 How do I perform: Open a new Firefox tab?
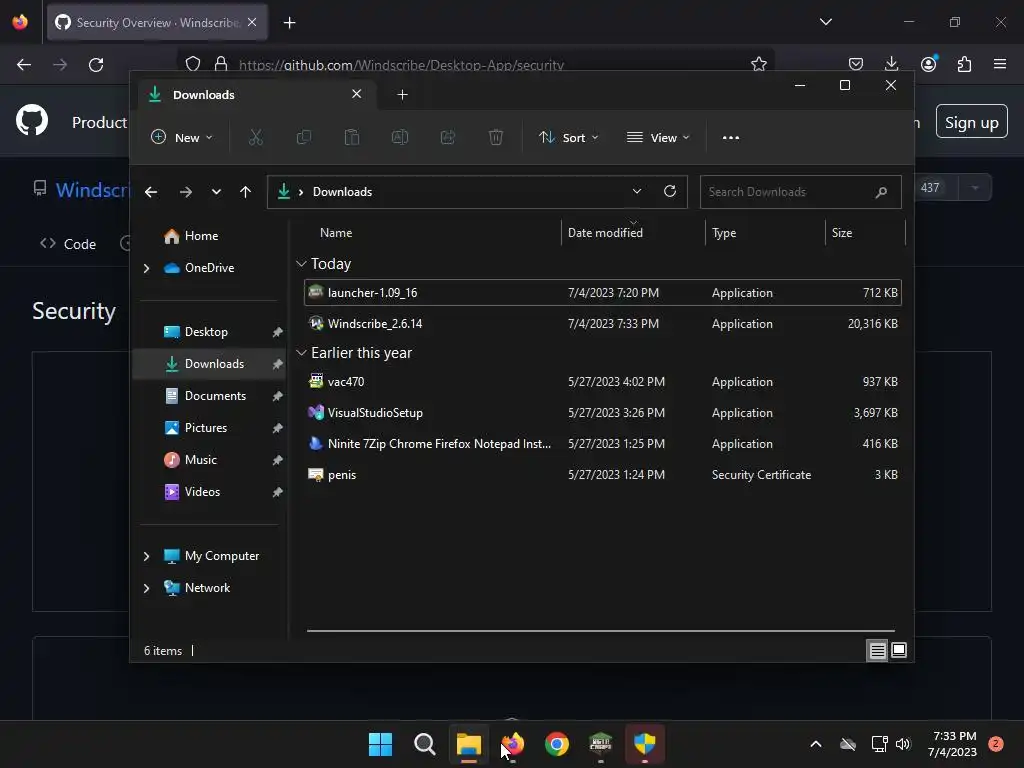click(x=289, y=23)
